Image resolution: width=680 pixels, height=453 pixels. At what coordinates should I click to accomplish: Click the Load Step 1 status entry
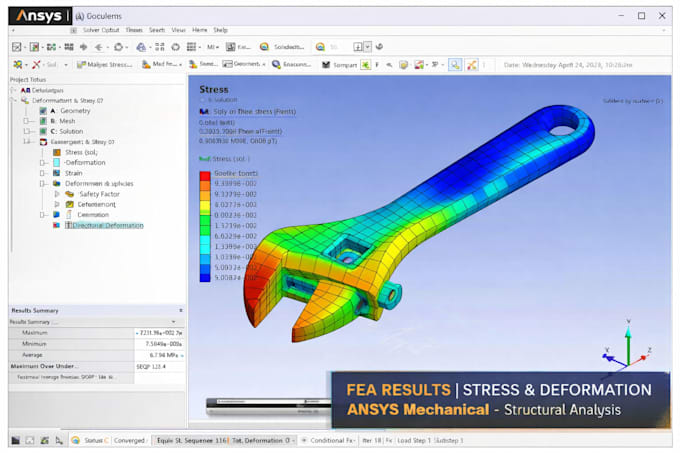414,440
